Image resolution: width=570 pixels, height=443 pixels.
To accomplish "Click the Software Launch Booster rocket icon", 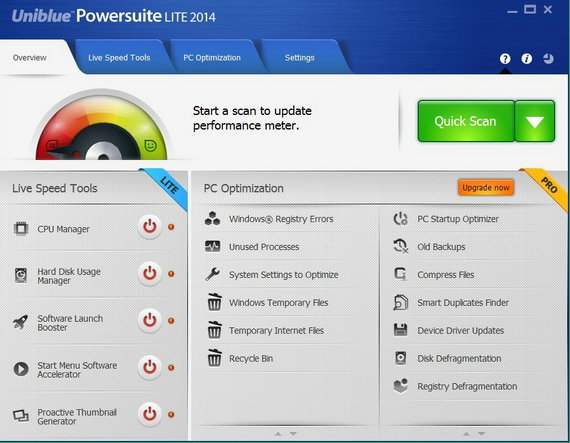I will (x=21, y=322).
